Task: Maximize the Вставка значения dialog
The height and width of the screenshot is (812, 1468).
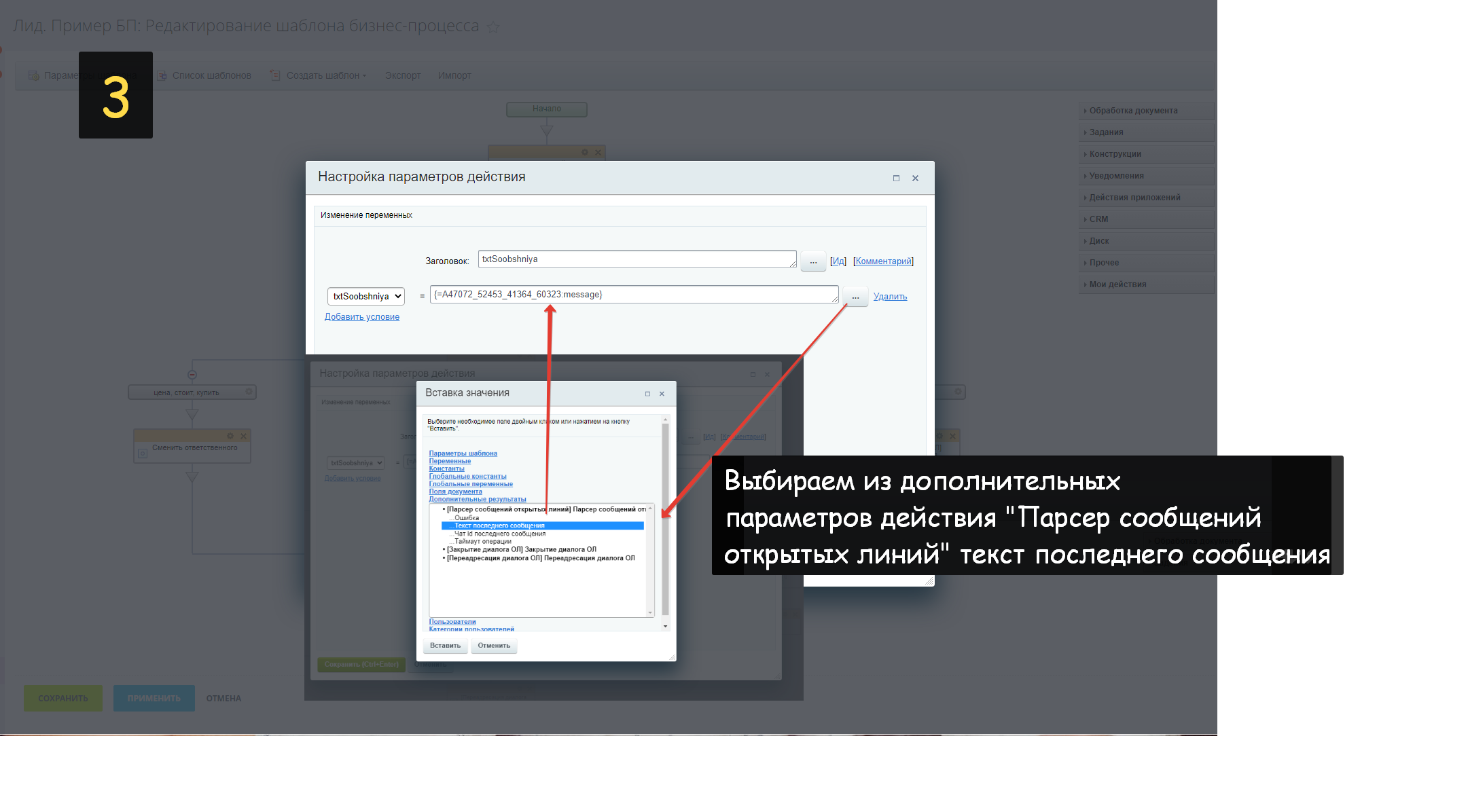Action: [647, 394]
